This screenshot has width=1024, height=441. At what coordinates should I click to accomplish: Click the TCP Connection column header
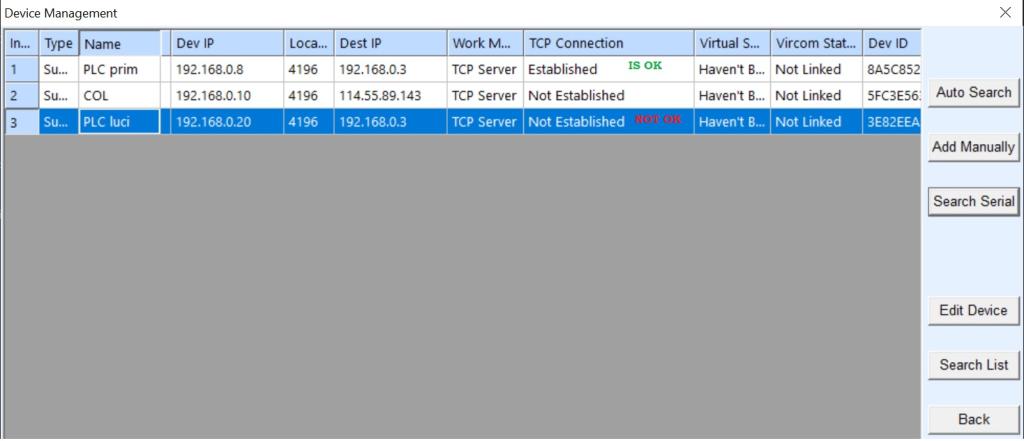pos(608,44)
